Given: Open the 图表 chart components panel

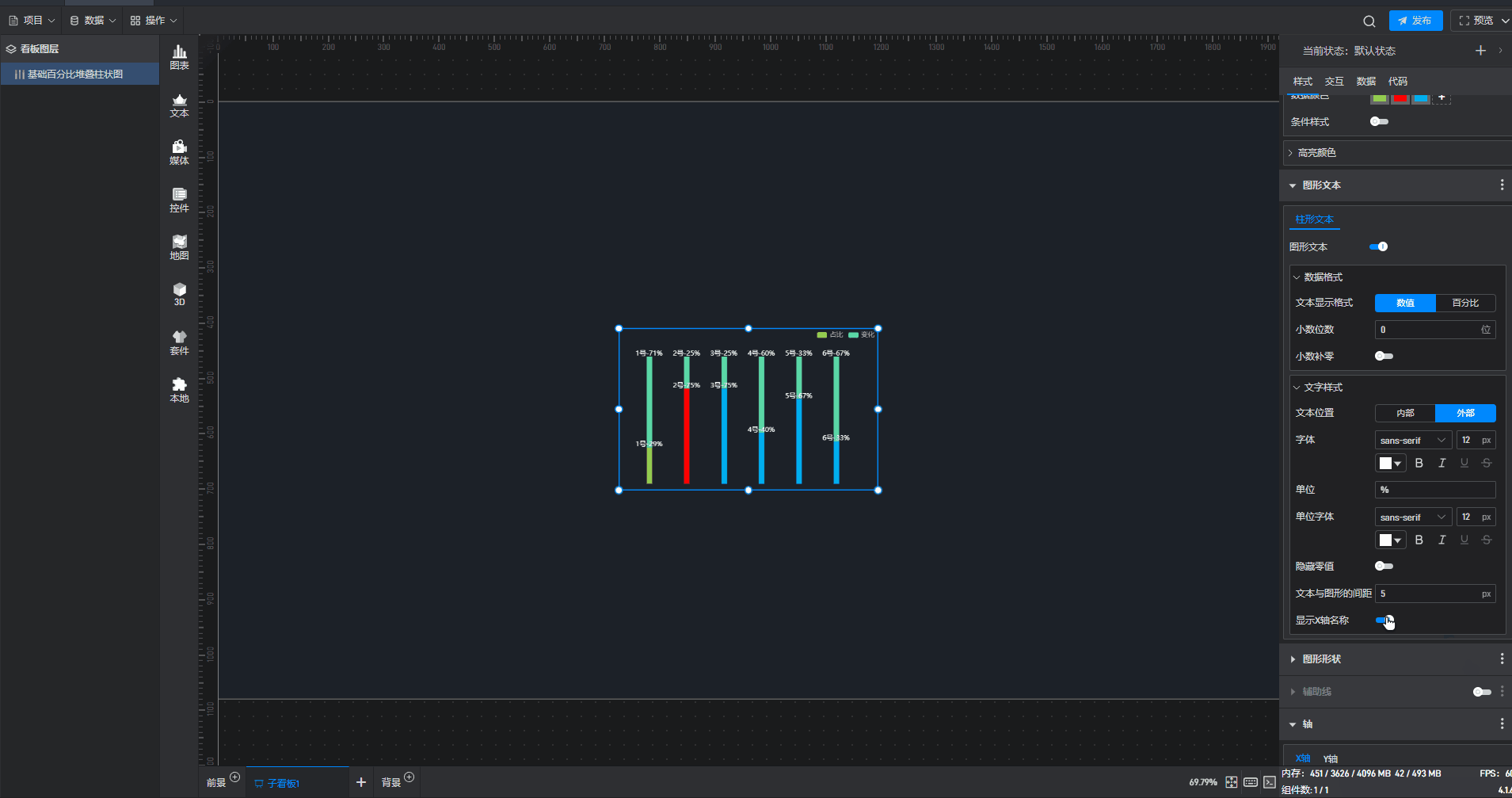Looking at the screenshot, I should 179,56.
